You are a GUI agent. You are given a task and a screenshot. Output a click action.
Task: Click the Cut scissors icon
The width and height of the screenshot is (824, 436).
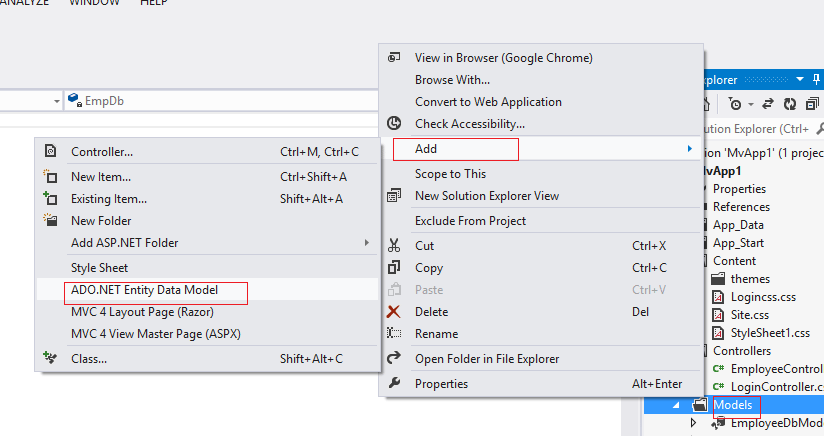[394, 246]
